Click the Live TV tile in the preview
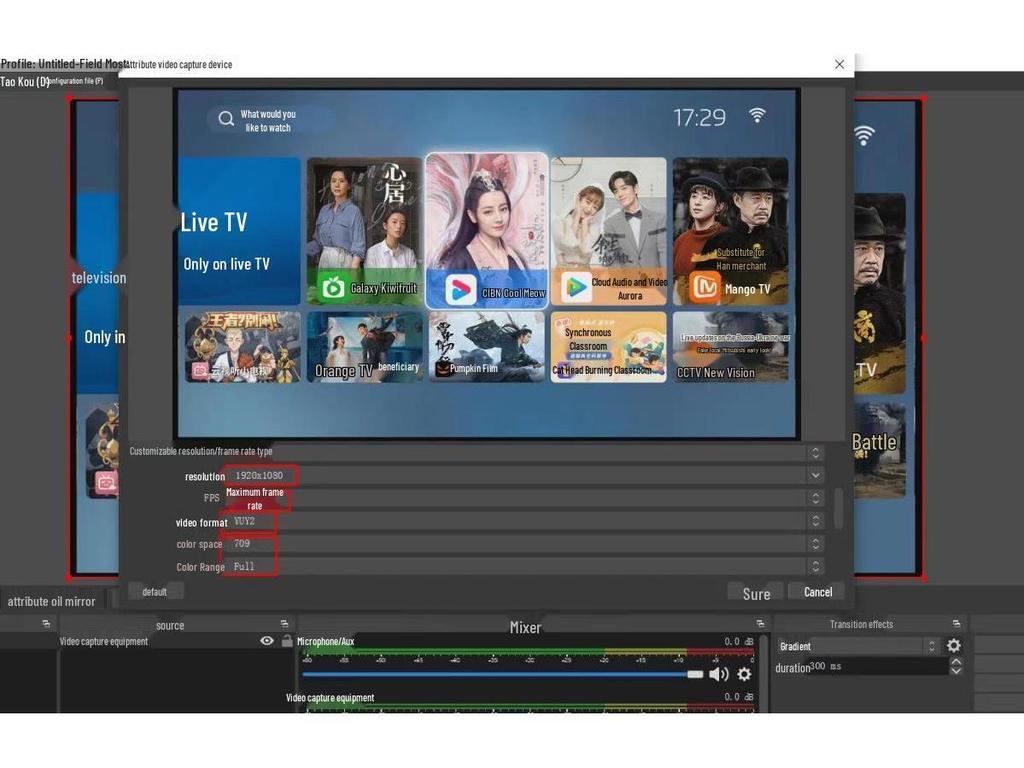This screenshot has width=1024, height=768. (239, 231)
